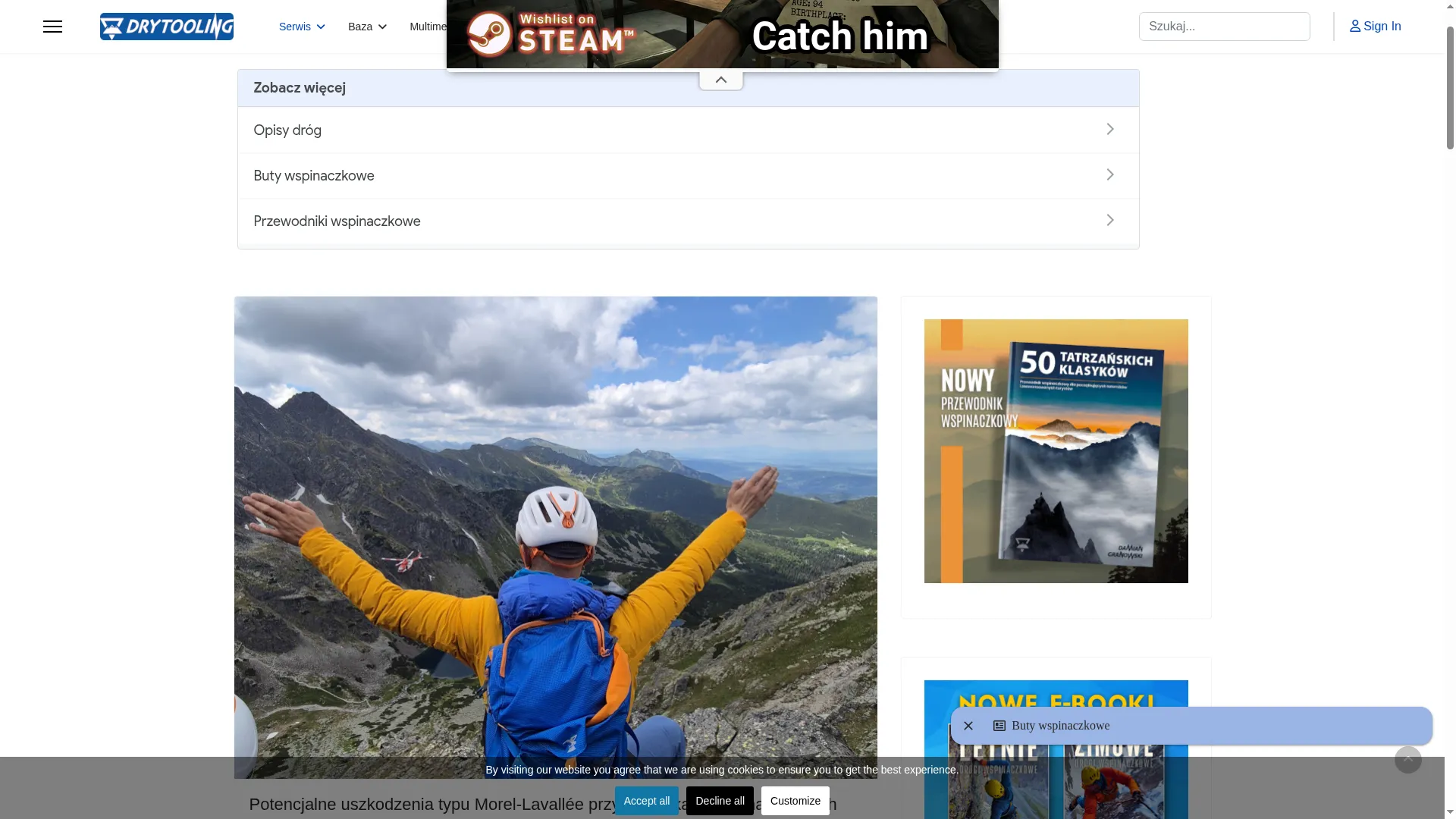
Task: Decline all cookies
Action: (720, 801)
